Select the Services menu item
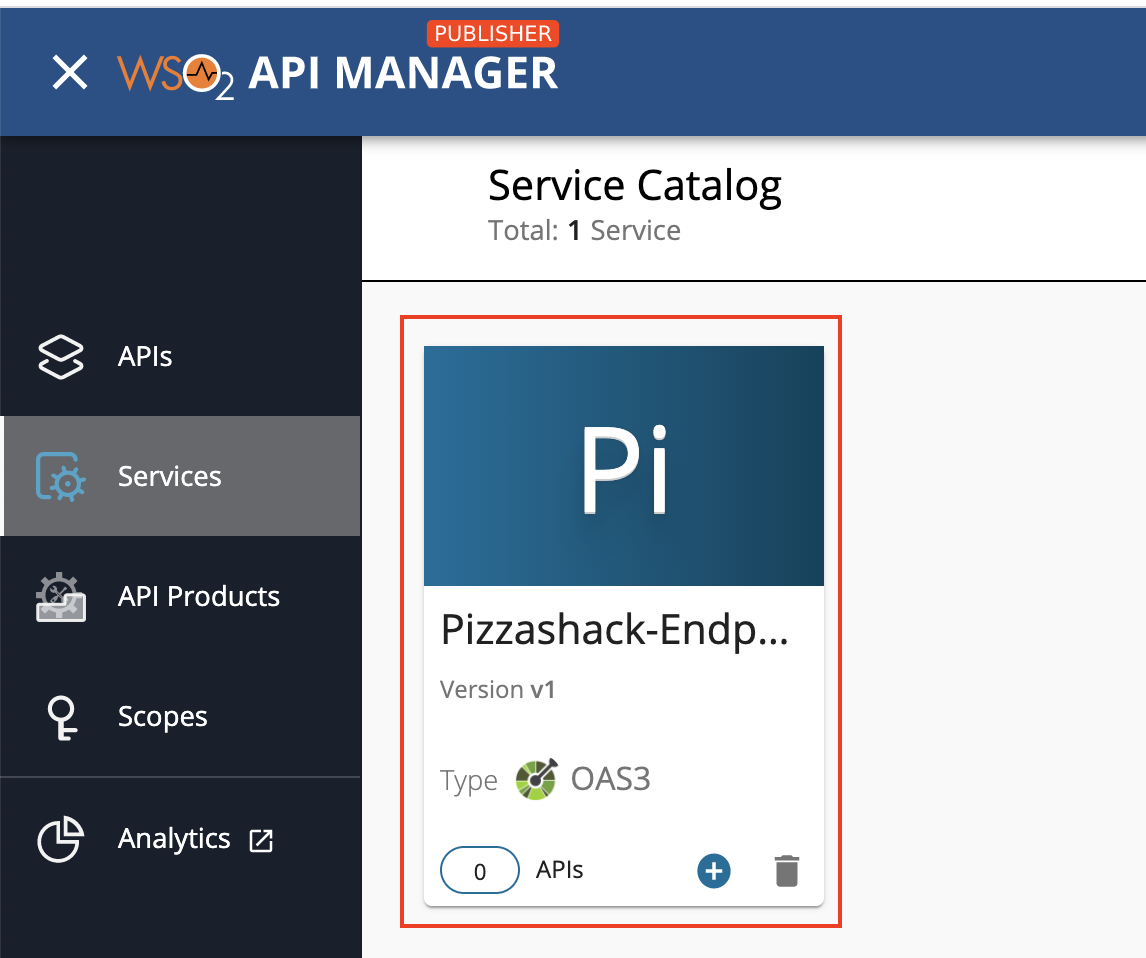1146x958 pixels. coord(181,476)
